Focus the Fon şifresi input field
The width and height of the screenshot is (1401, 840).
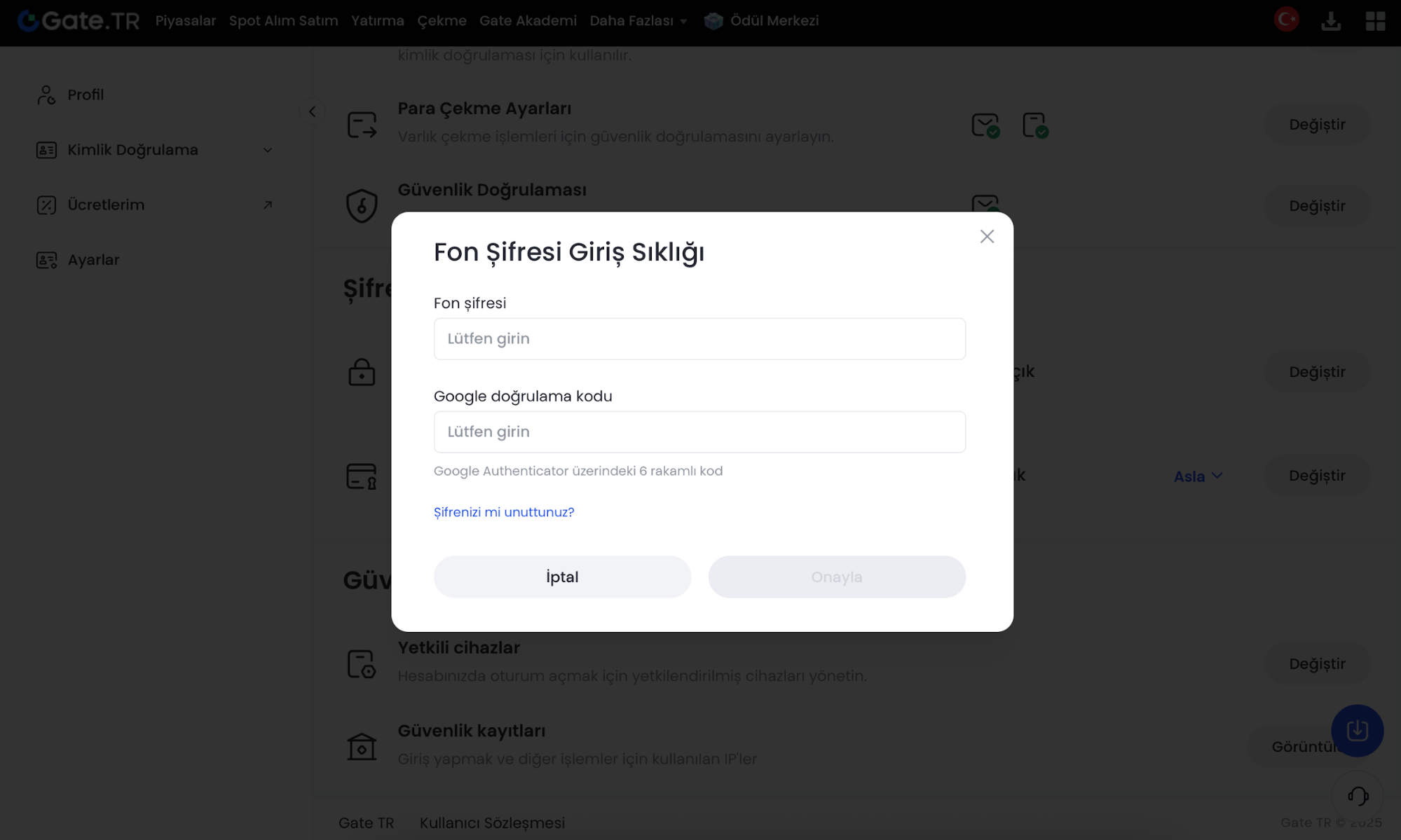pyautogui.click(x=699, y=339)
